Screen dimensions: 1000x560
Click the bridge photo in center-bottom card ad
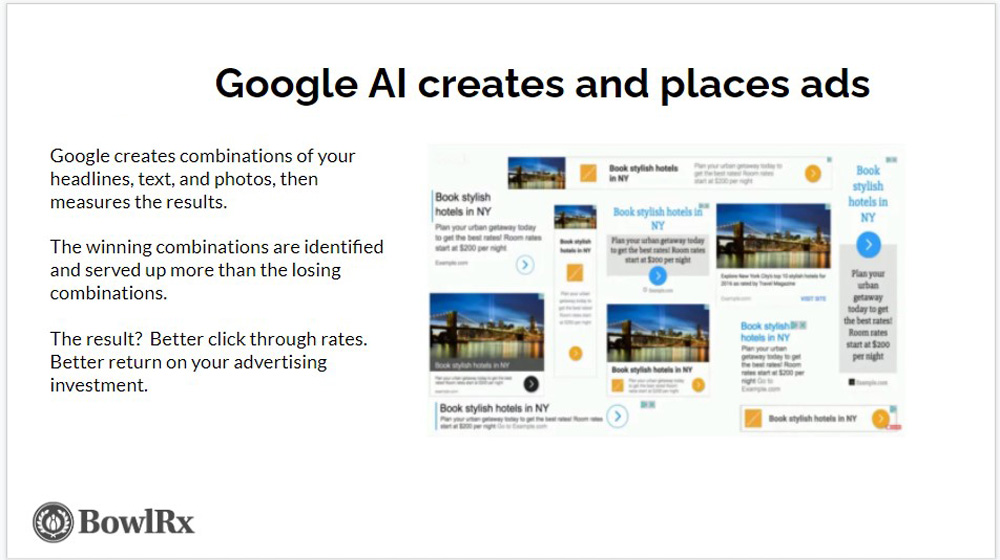tap(658, 333)
